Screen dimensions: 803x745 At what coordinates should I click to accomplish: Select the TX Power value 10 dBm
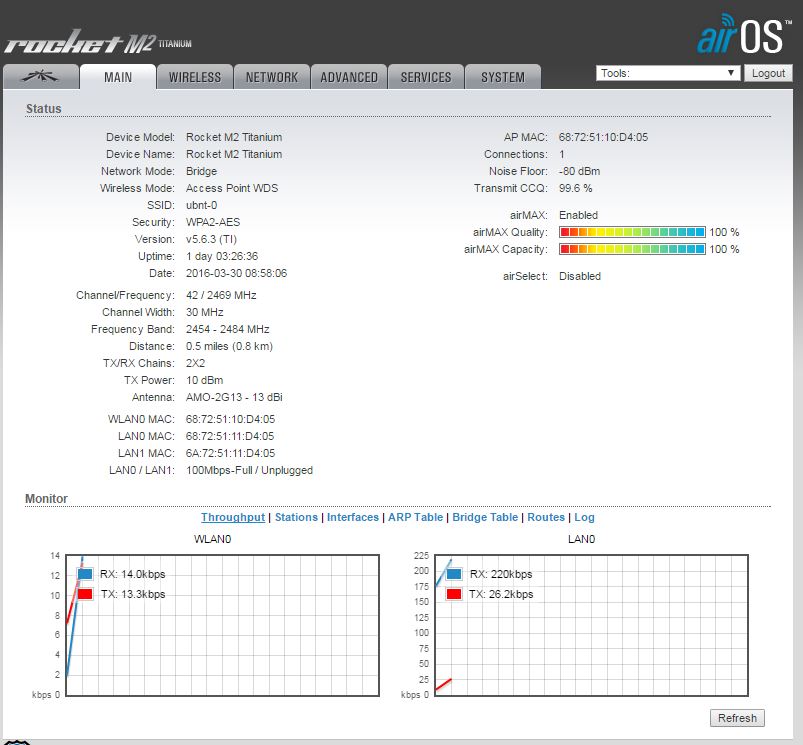coord(204,380)
